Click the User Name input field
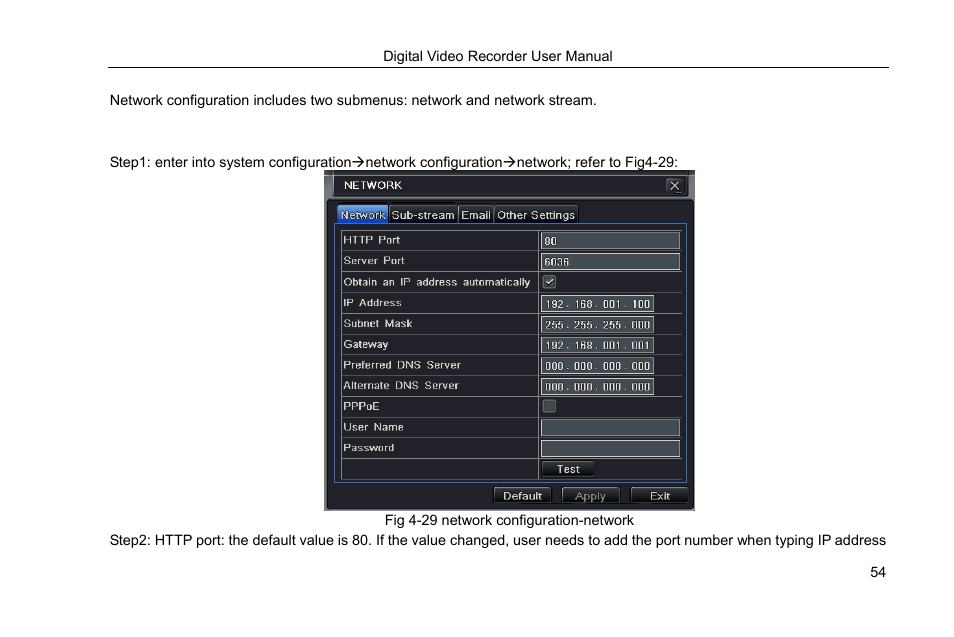Viewport: 954px width, 637px height. tap(610, 427)
